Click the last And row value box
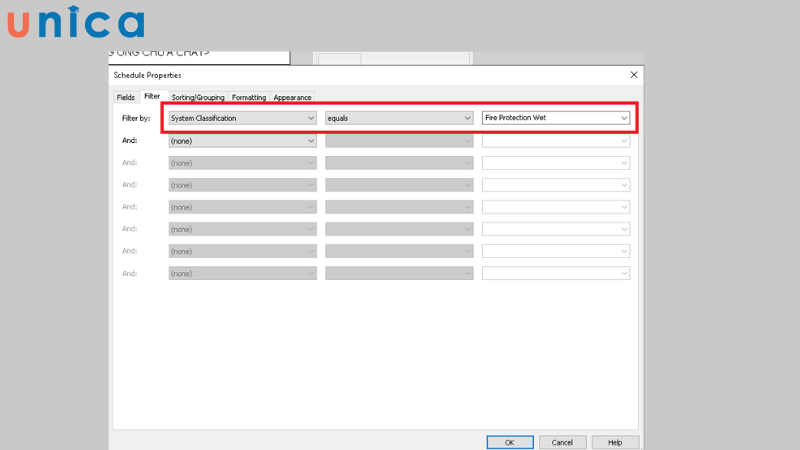 point(556,273)
